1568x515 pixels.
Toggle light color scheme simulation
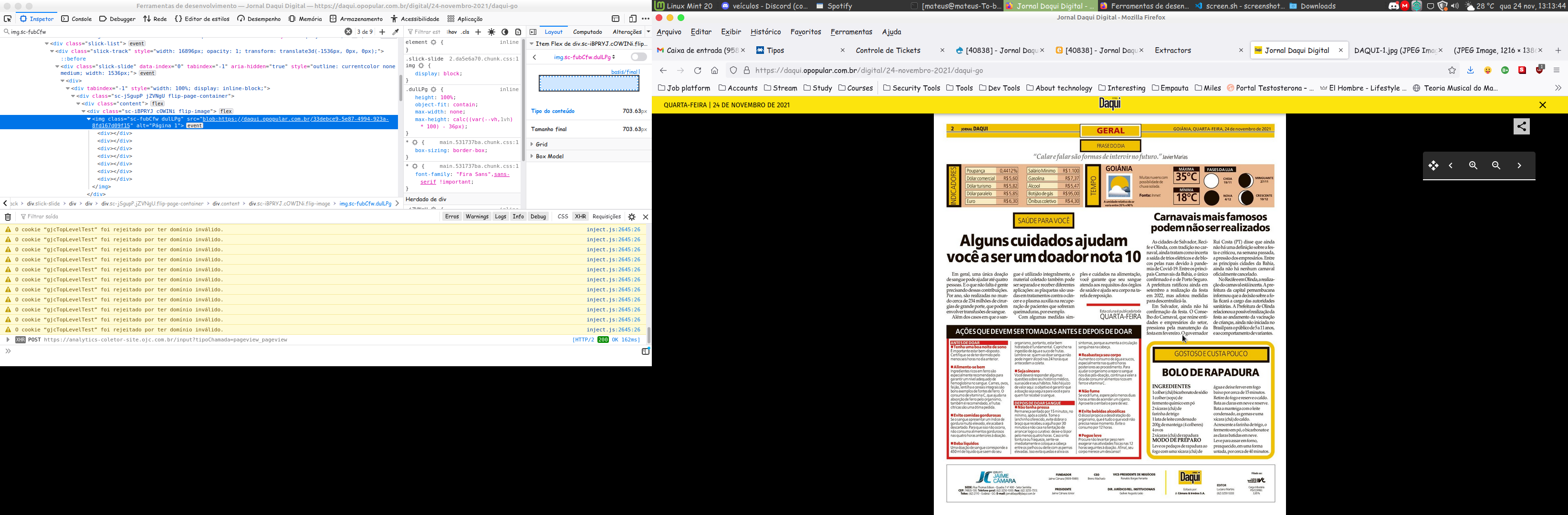[x=492, y=31]
